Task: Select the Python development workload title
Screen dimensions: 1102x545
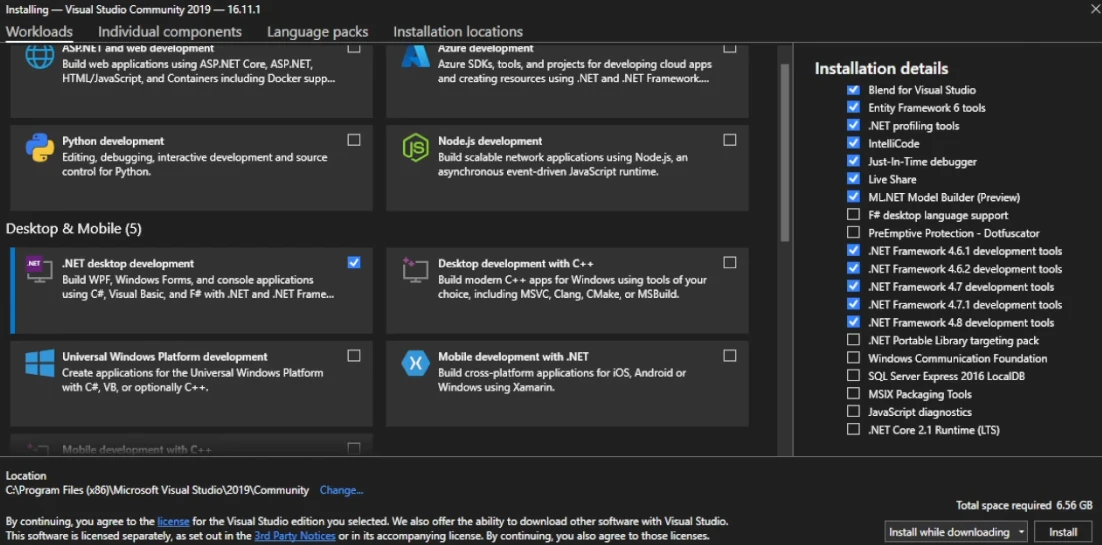Action: coord(113,141)
